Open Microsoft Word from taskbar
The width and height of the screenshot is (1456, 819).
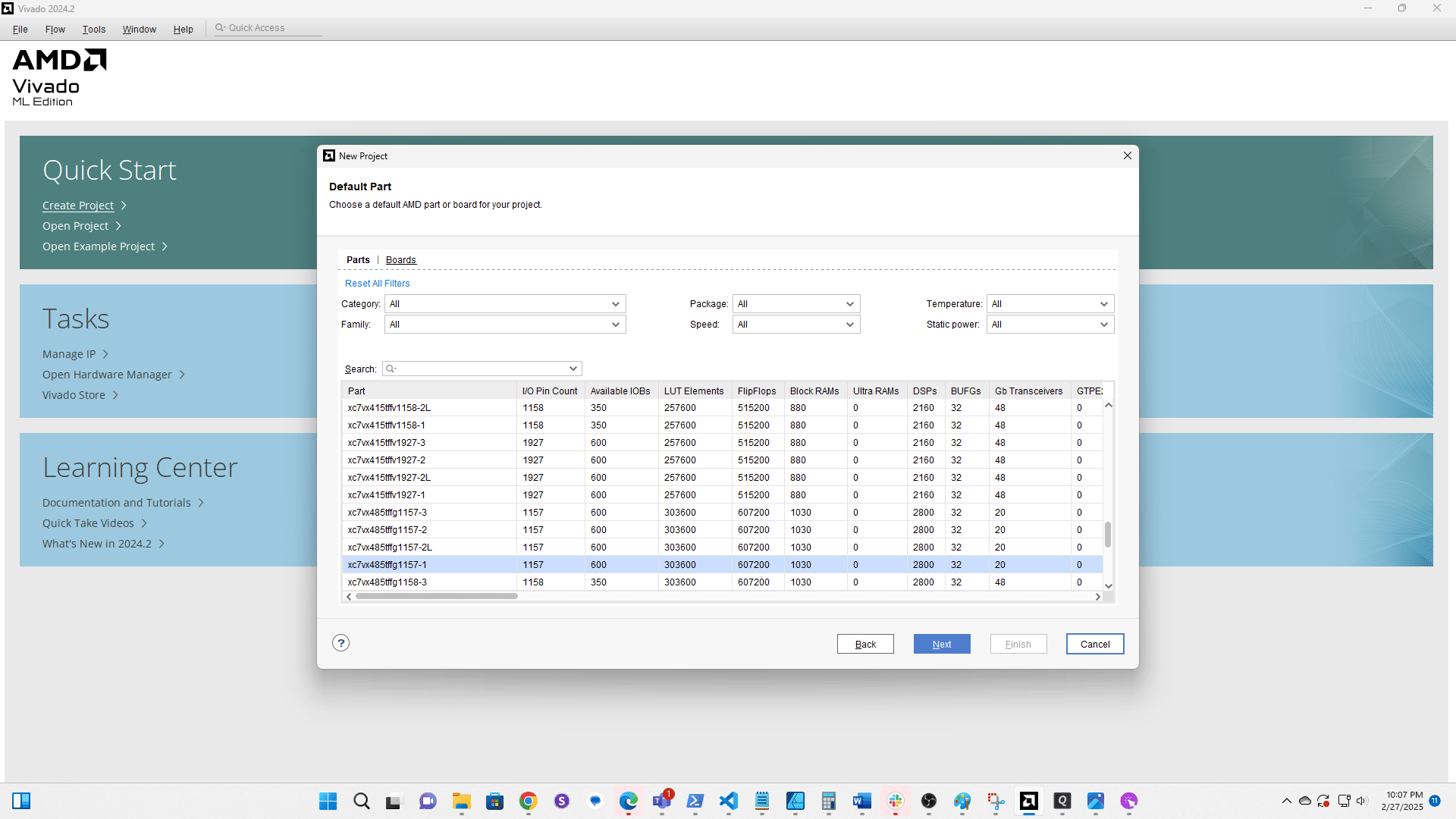click(861, 801)
